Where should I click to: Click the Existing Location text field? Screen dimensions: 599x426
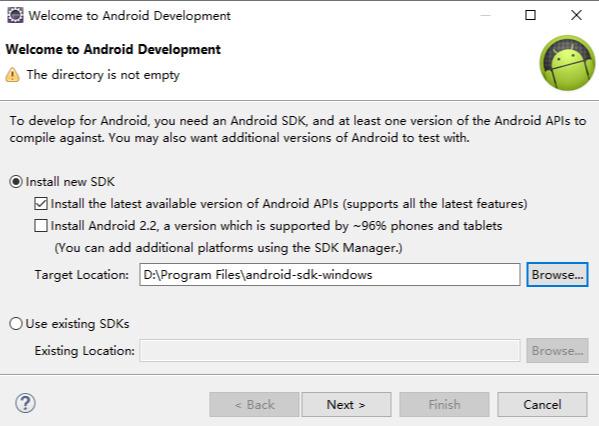click(330, 350)
